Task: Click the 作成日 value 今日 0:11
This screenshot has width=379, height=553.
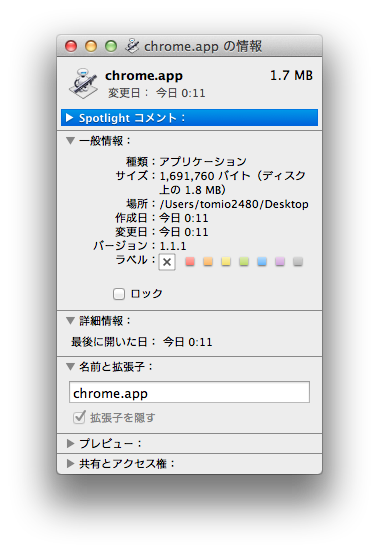Action: (x=184, y=218)
